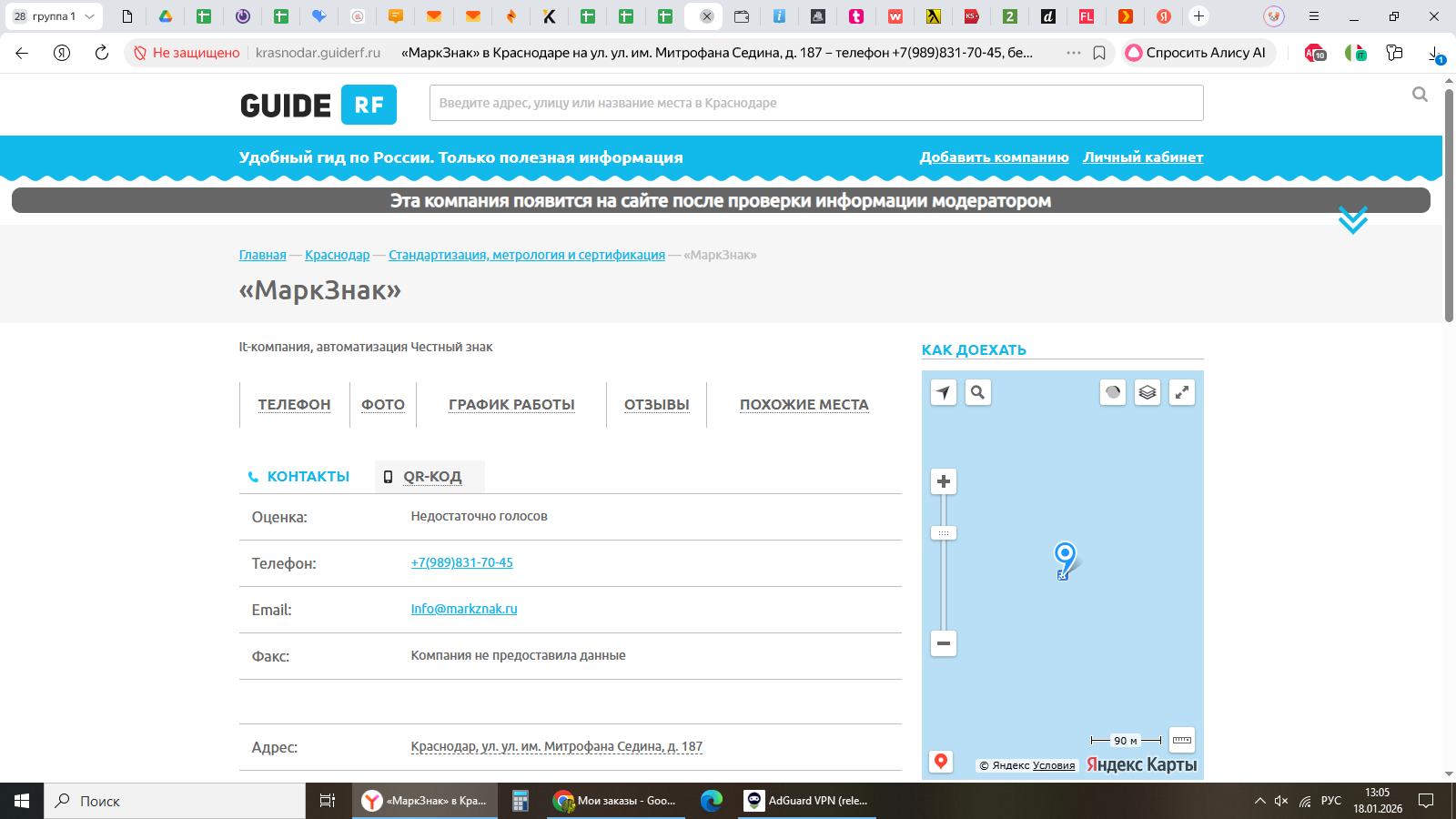Zoom in the map with plus button
The height and width of the screenshot is (819, 1456).
point(944,481)
